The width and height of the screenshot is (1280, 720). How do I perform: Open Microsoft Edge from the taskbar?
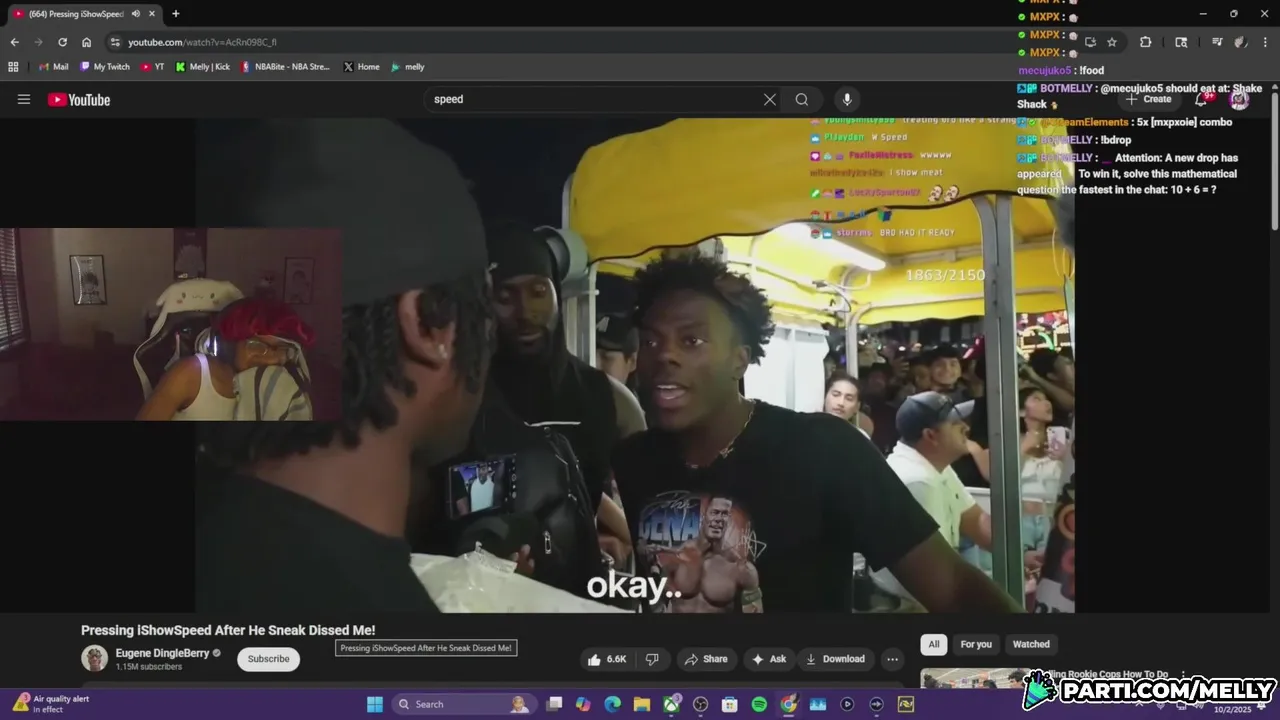[x=613, y=704]
